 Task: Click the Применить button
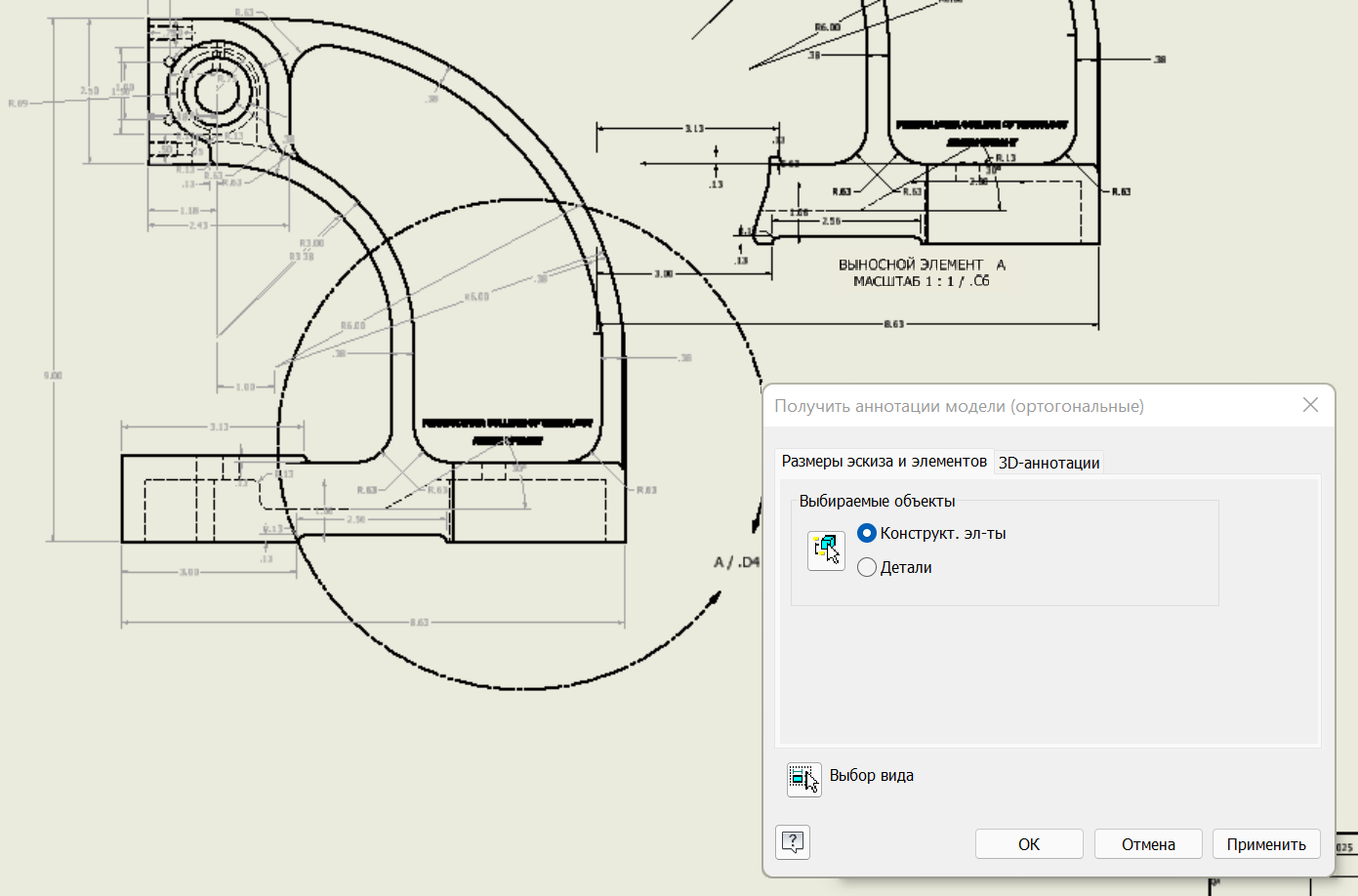[1266, 844]
